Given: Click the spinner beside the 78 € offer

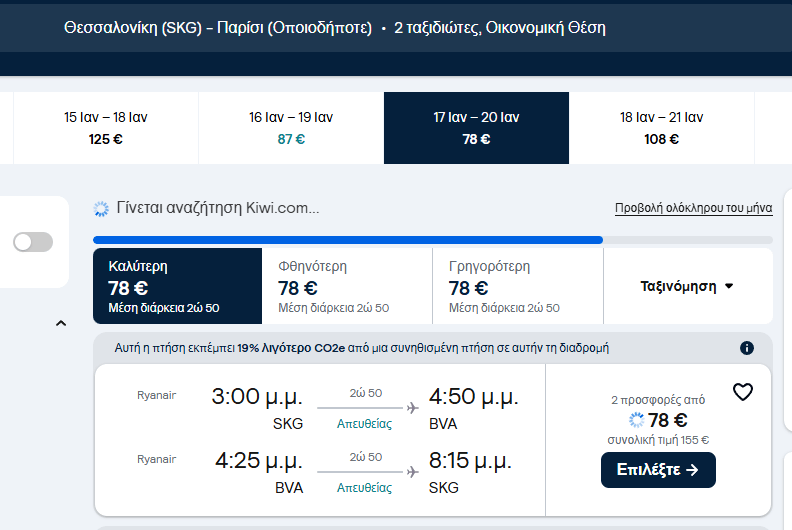Looking at the screenshot, I should point(636,420).
